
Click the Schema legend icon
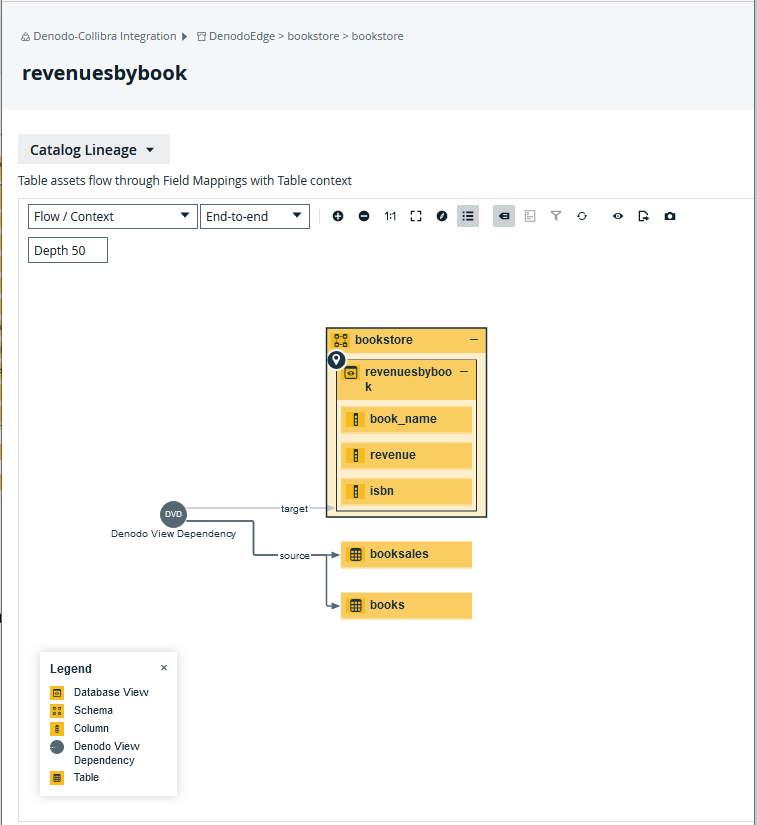[57, 711]
